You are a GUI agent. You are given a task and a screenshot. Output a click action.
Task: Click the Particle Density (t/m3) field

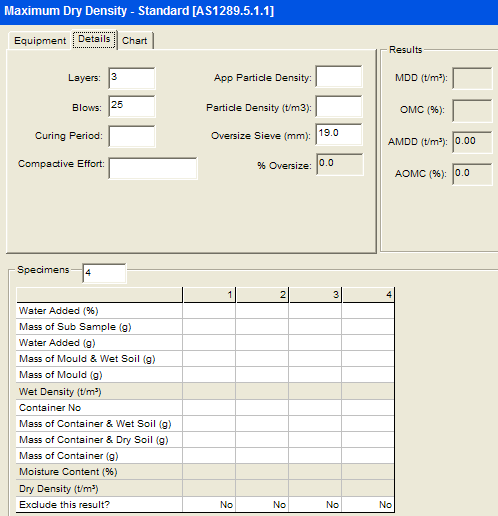[339, 107]
